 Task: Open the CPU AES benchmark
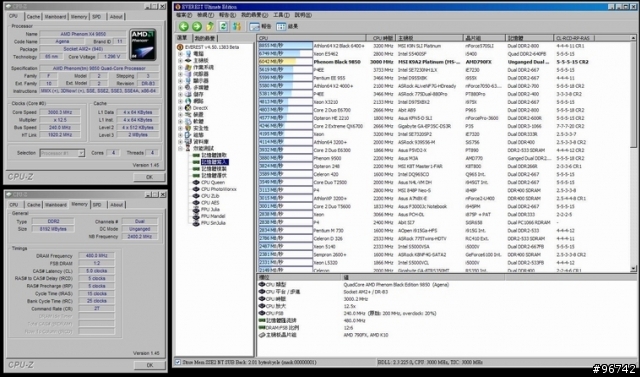tap(206, 203)
